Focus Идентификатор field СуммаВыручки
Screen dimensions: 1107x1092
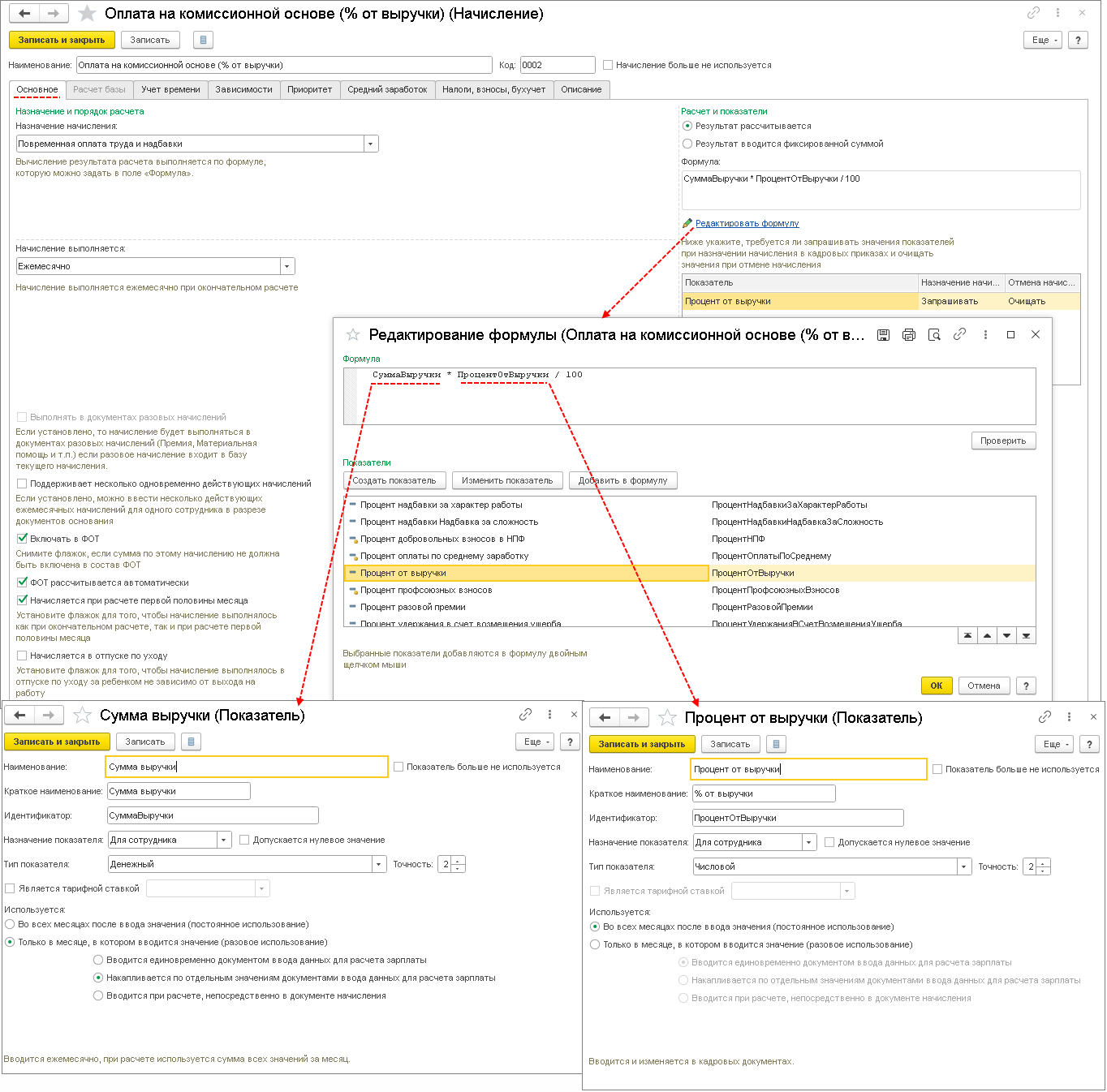point(213,815)
